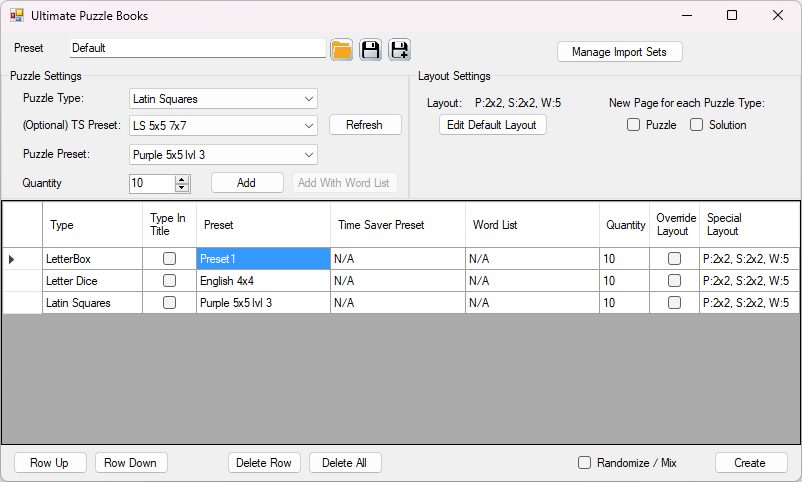
Task: Open the TS Preset dropdown
Action: [309, 125]
